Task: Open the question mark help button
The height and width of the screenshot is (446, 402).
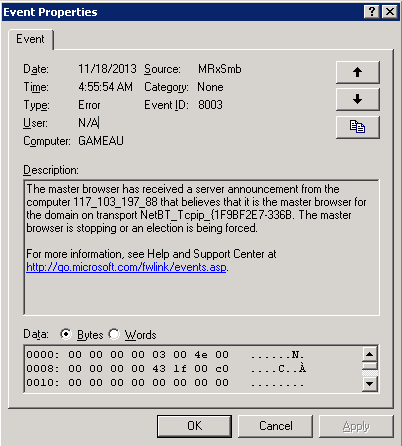Action: [x=372, y=12]
